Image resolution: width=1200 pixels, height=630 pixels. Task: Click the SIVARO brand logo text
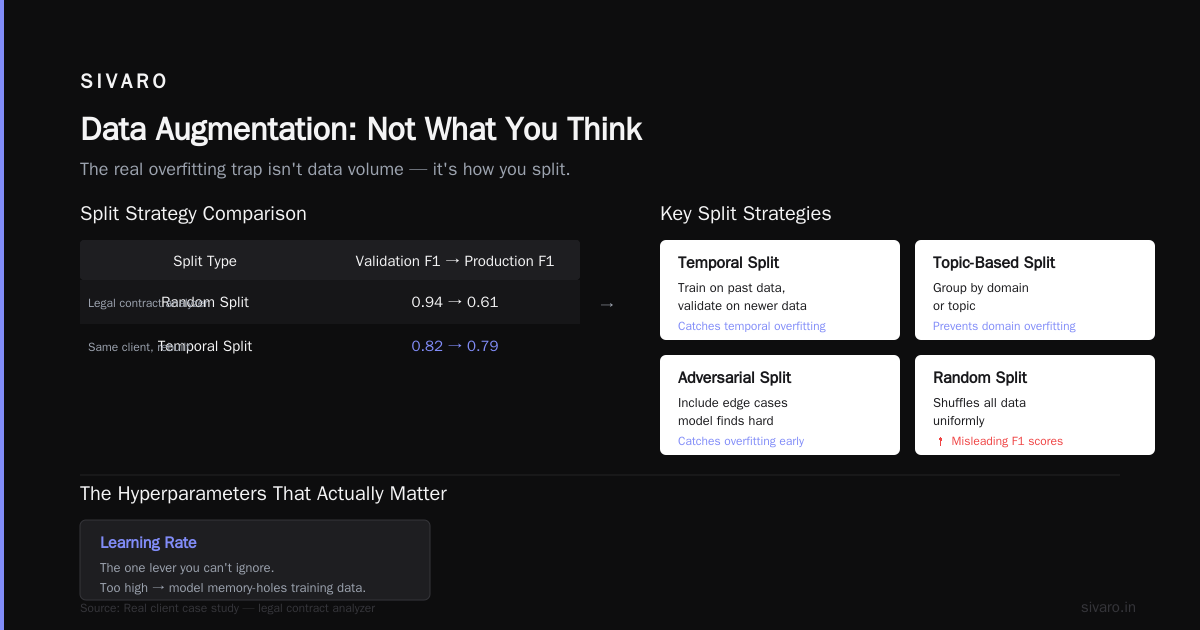(124, 82)
